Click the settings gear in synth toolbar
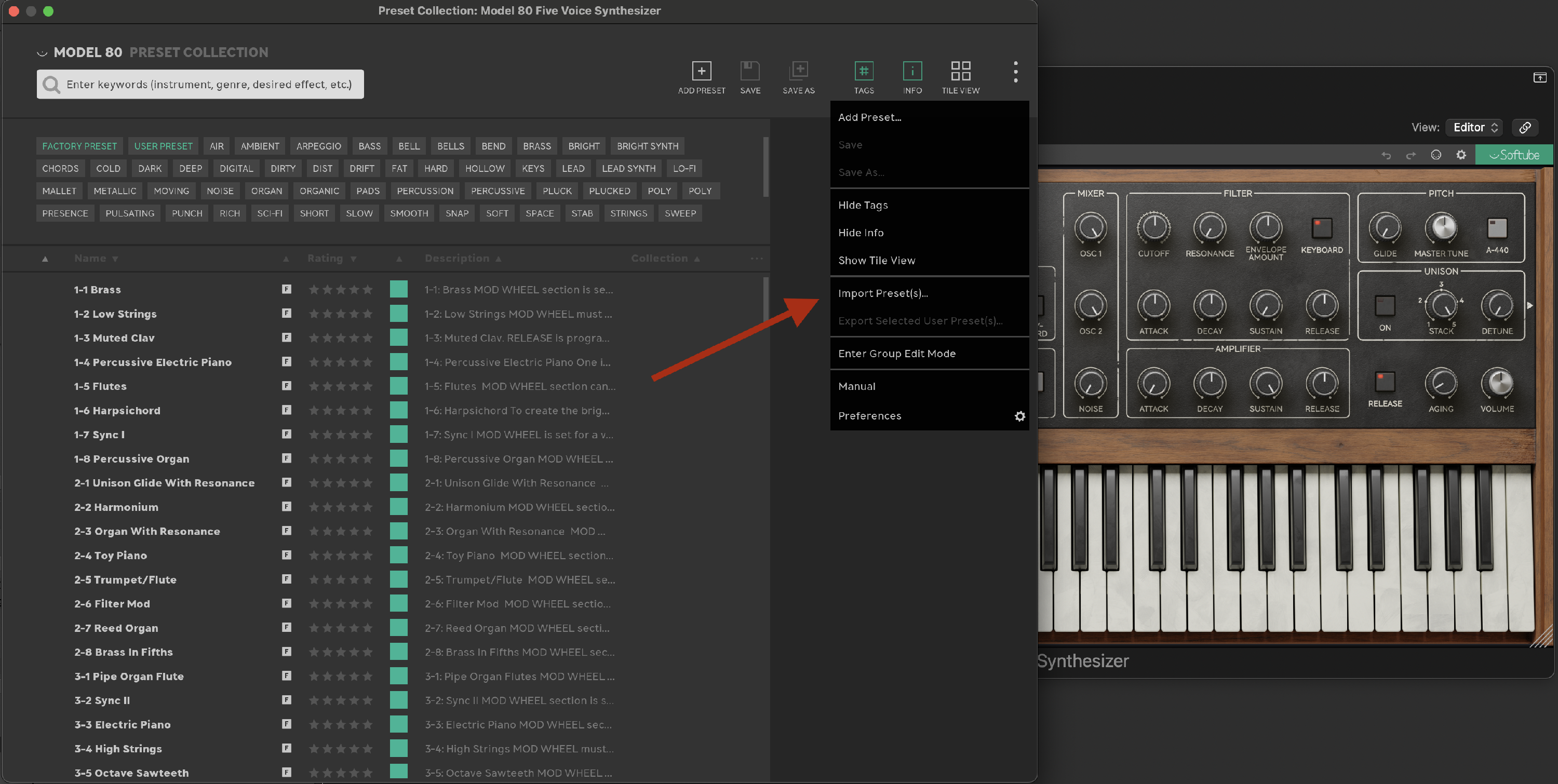This screenshot has height=784, width=1558. tap(1460, 155)
